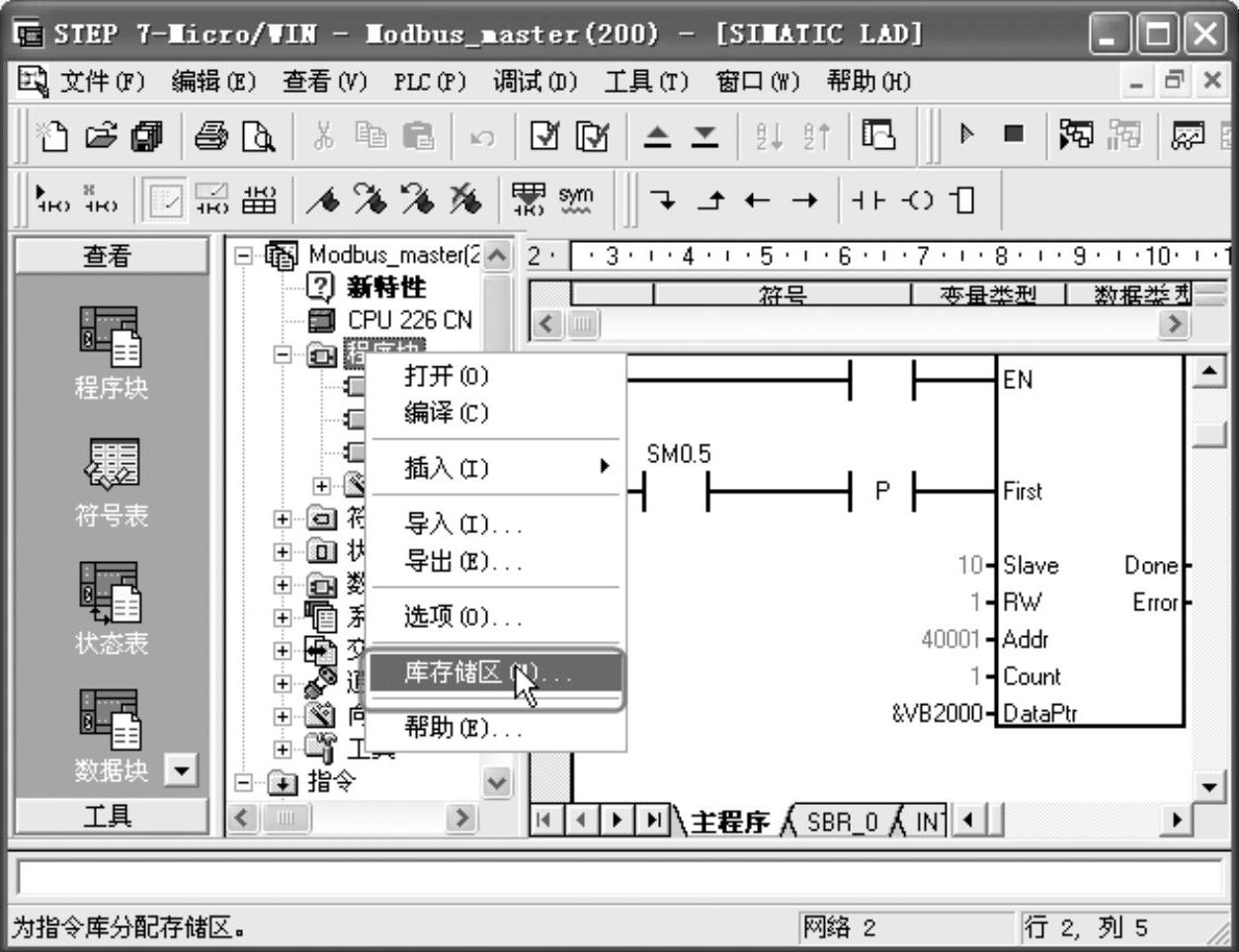
Task: Open the PLC(P) menu
Action: [430, 81]
